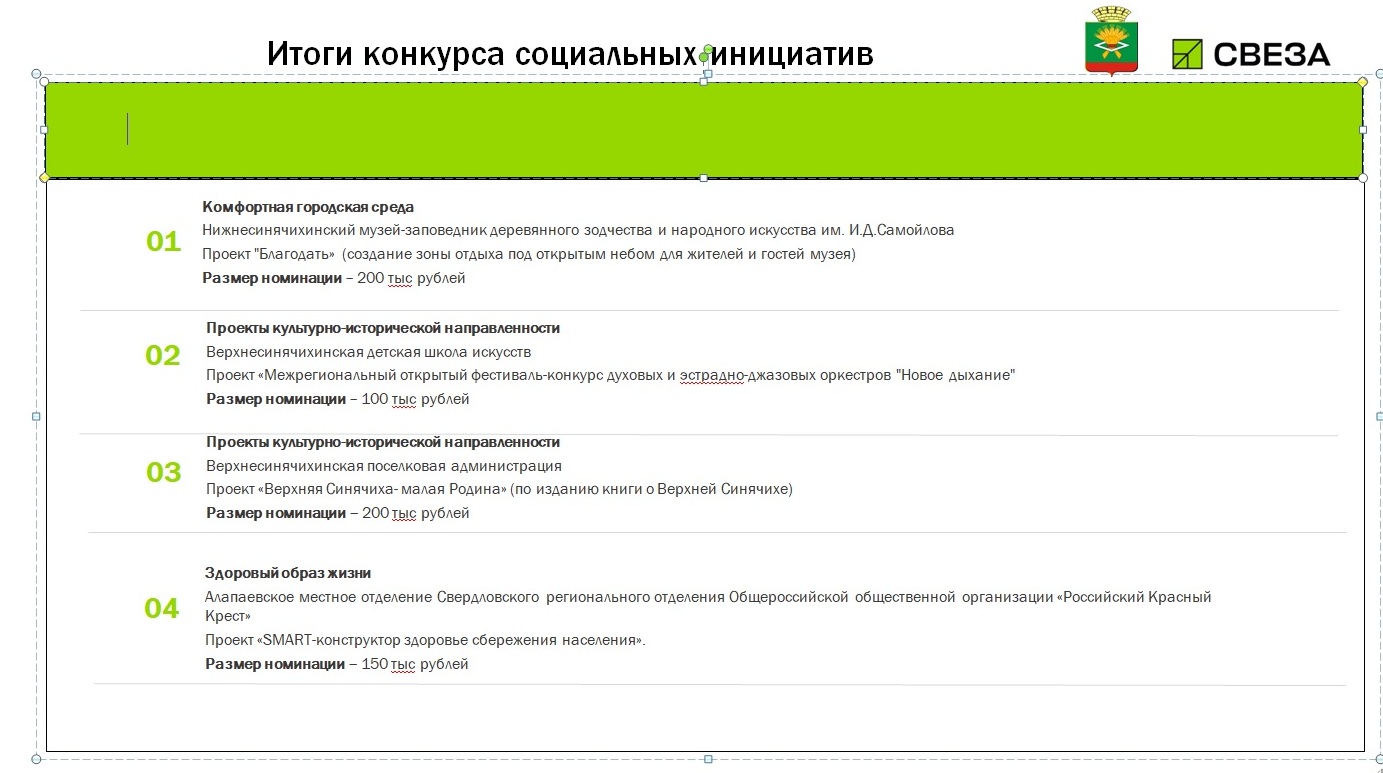1383x773 pixels.
Task: Click the line about Нижнесинячихинский музей-заповедник
Action: click(x=578, y=230)
